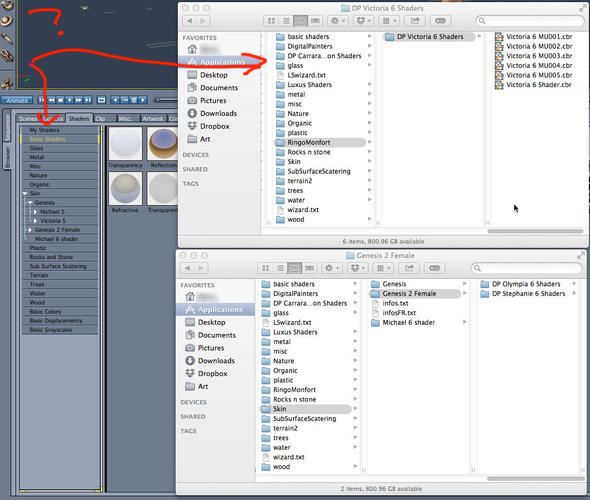Open arrange-by dropdown in Genesis 2 Female window
The height and width of the screenshot is (500, 590).
point(383,268)
